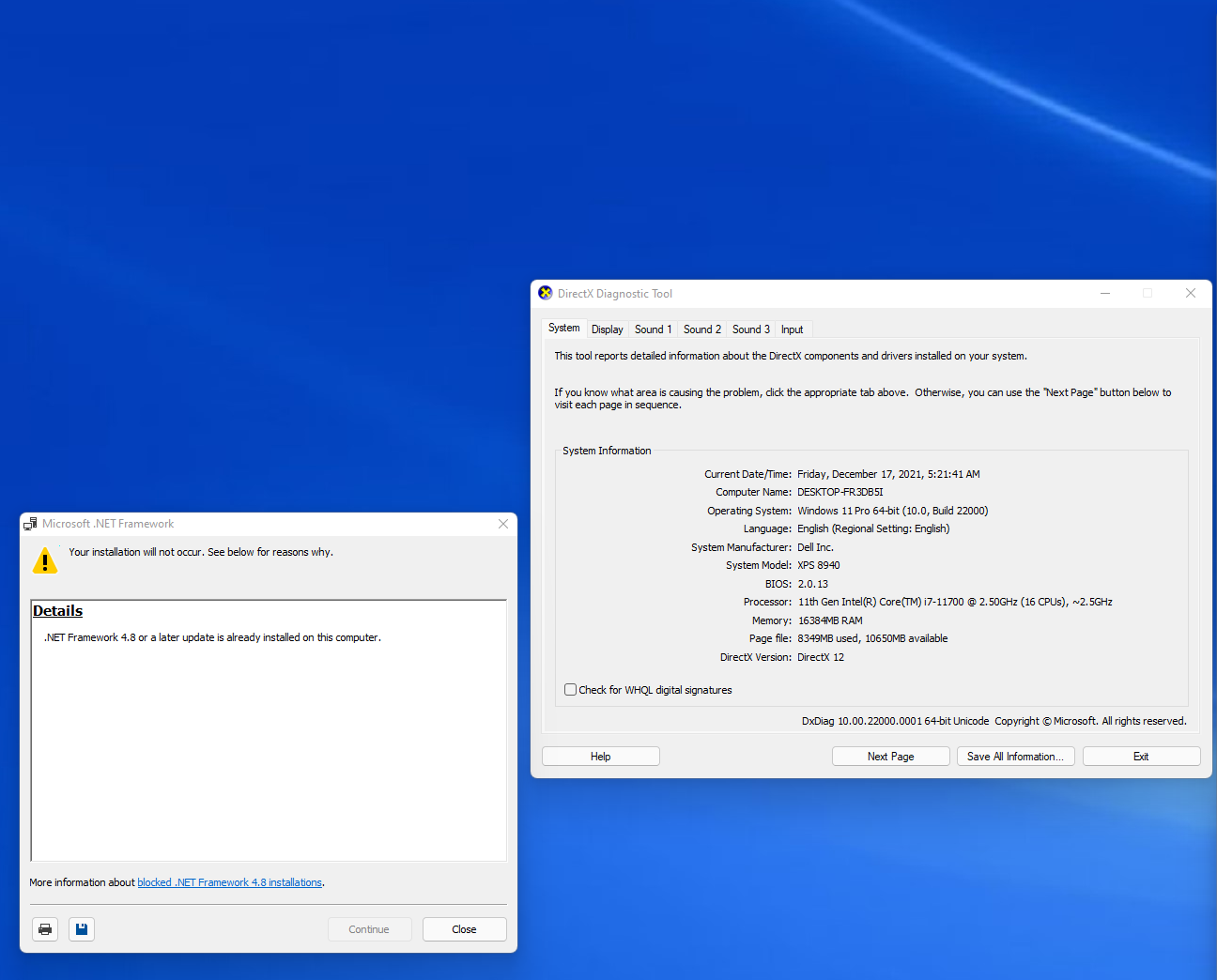
Task: Open the Sound 2 tab
Action: (x=702, y=329)
